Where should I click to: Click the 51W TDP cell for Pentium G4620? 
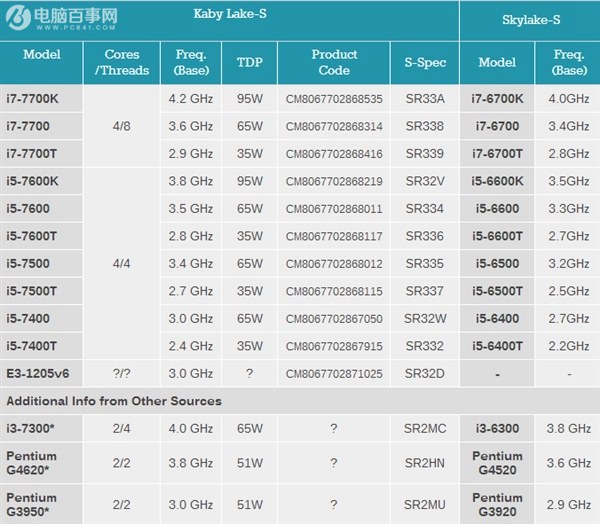pyautogui.click(x=249, y=463)
